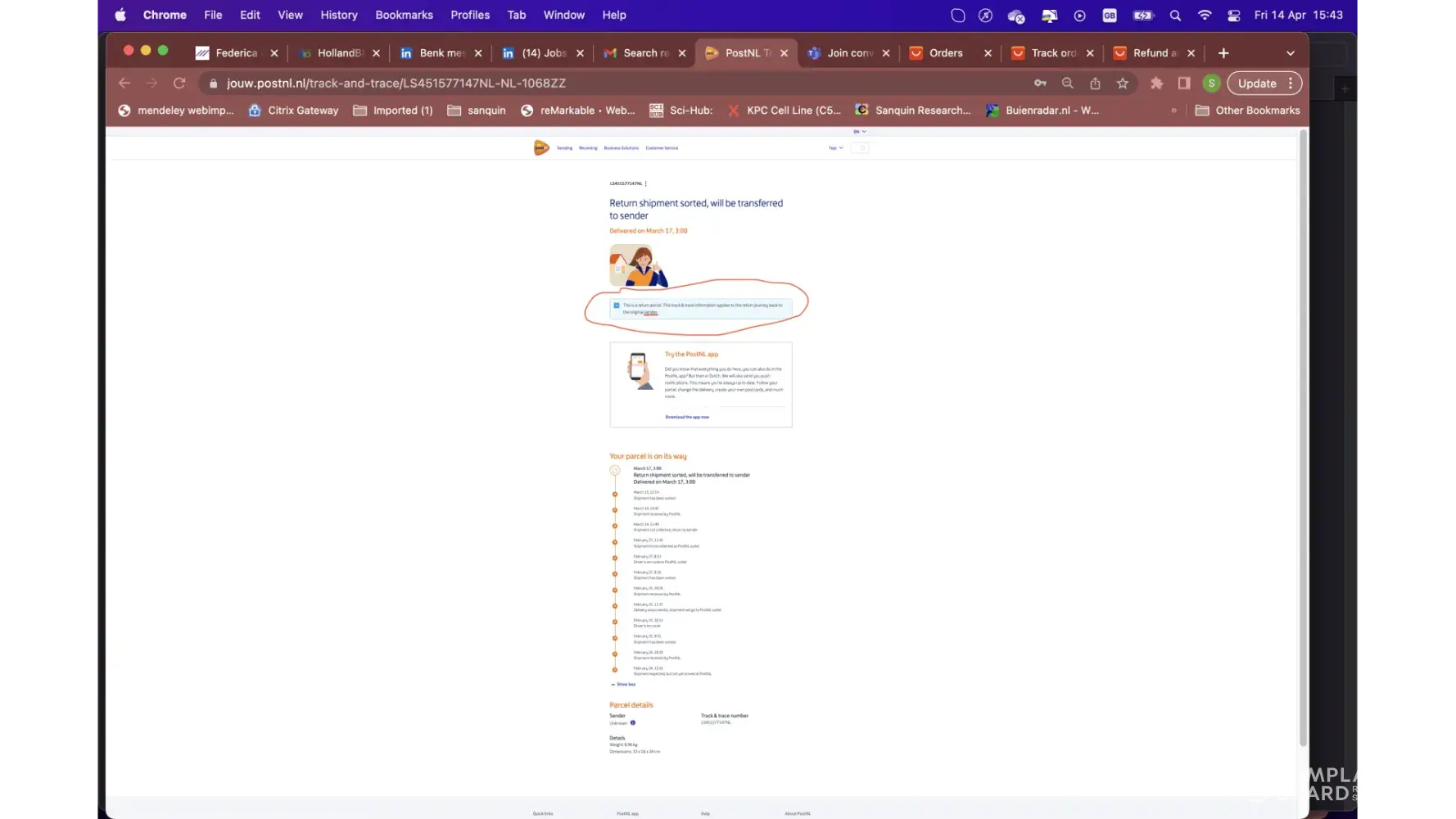Click the PostNL logo in the header
The image size is (1456, 819).
541,148
